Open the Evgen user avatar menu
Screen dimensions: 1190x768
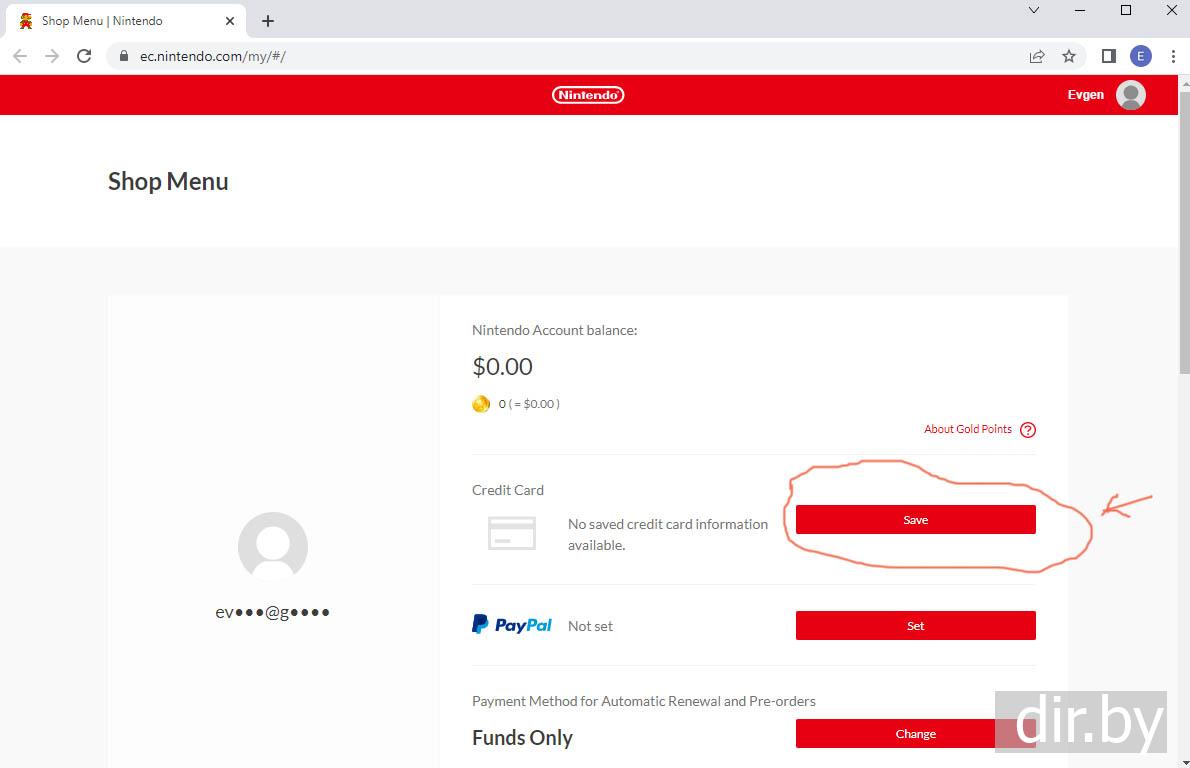coord(1130,95)
